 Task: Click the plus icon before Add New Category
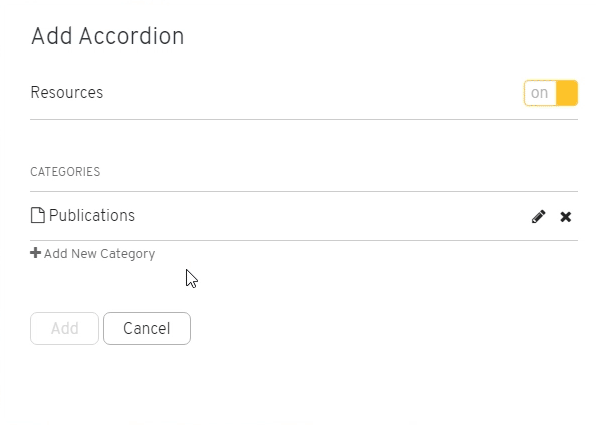point(35,253)
